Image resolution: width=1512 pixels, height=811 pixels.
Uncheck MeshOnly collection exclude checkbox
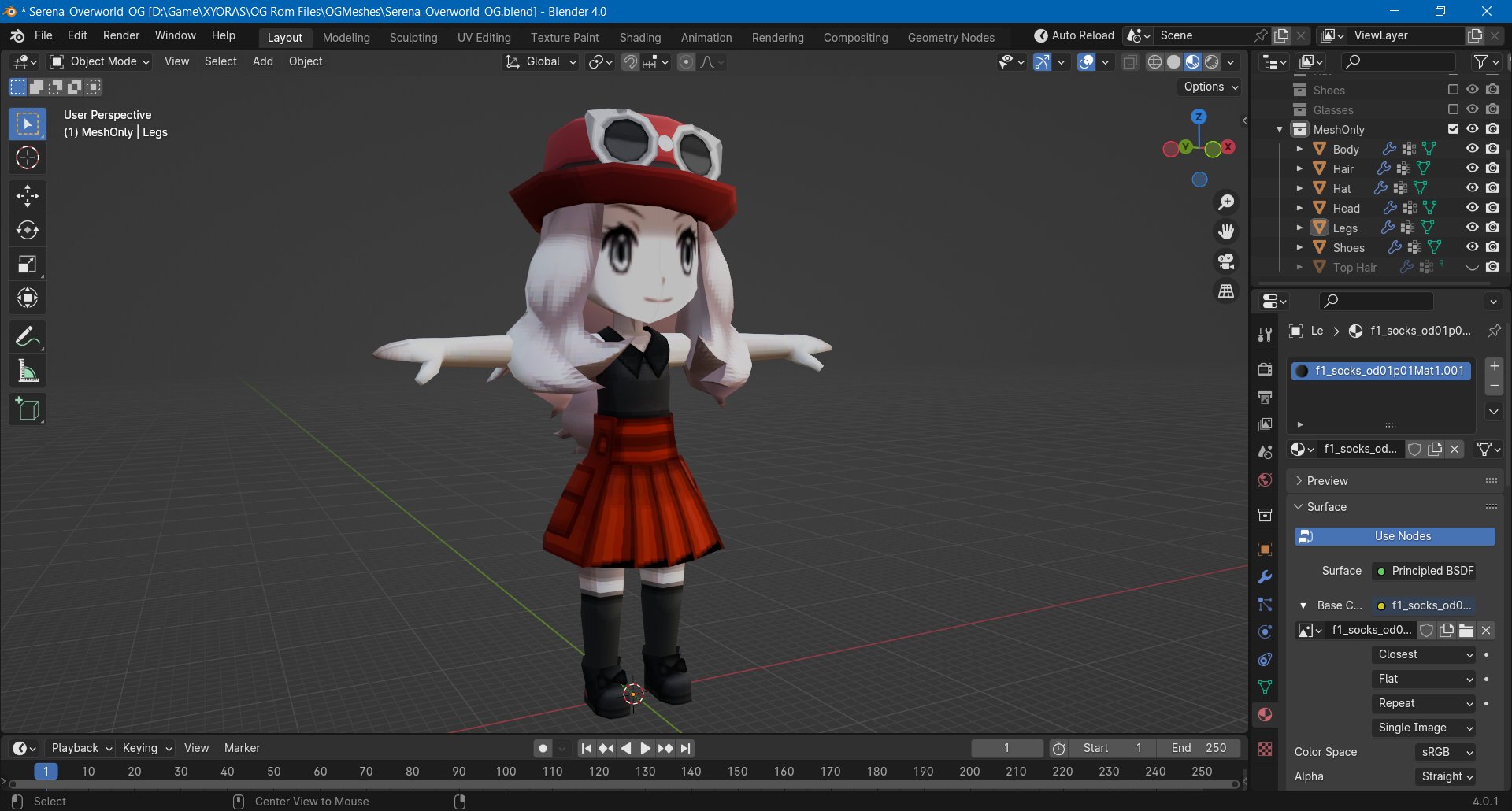[x=1453, y=129]
